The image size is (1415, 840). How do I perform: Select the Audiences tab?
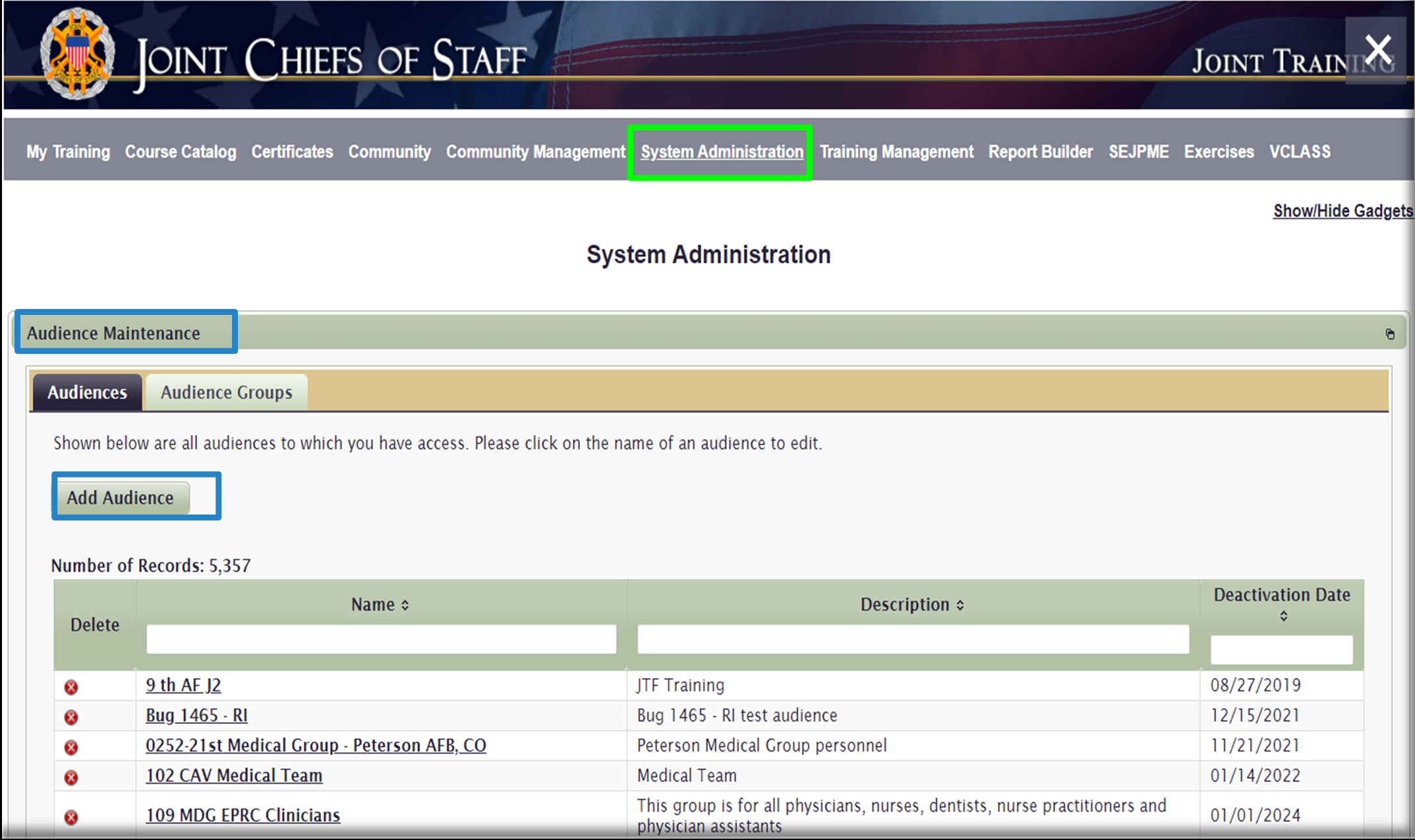click(x=87, y=393)
